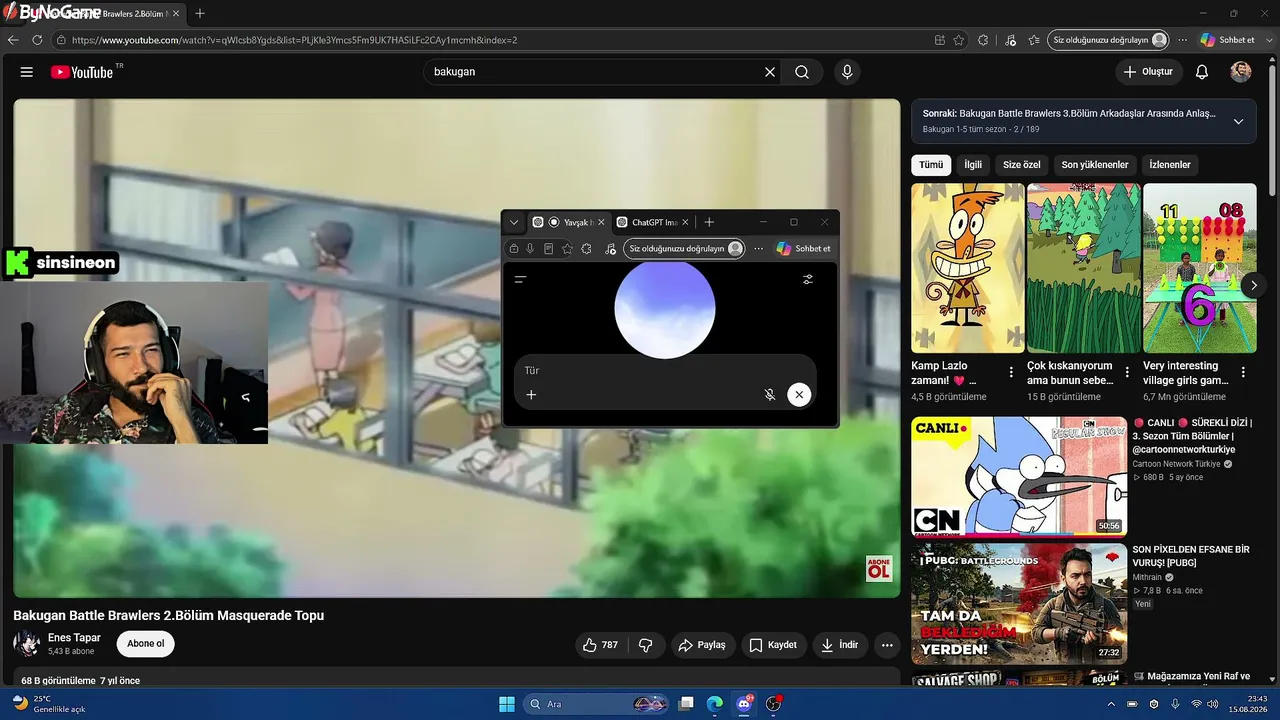Viewport: 1280px width, 720px height.
Task: Open Discord from the taskbar
Action: [744, 704]
